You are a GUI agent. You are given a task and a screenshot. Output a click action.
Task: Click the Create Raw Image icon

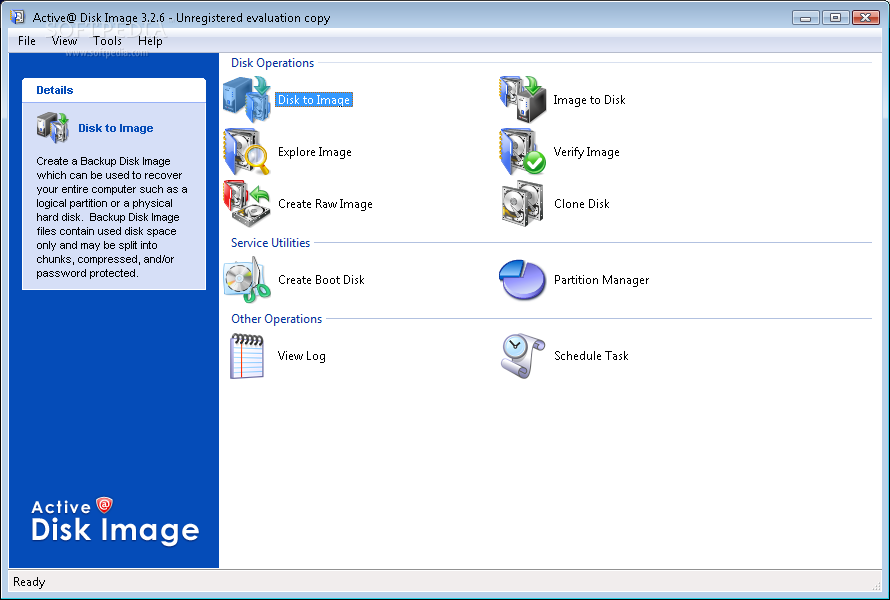(247, 203)
